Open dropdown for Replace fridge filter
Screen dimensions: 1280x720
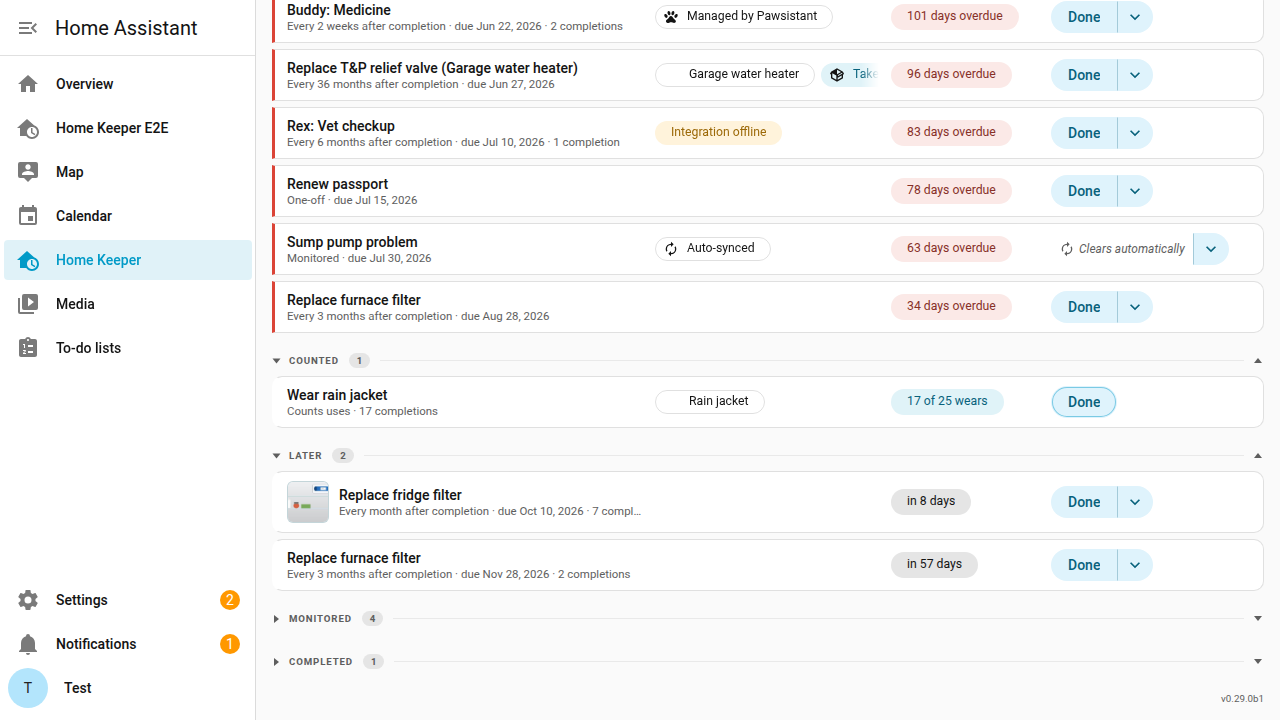pyautogui.click(x=1135, y=502)
